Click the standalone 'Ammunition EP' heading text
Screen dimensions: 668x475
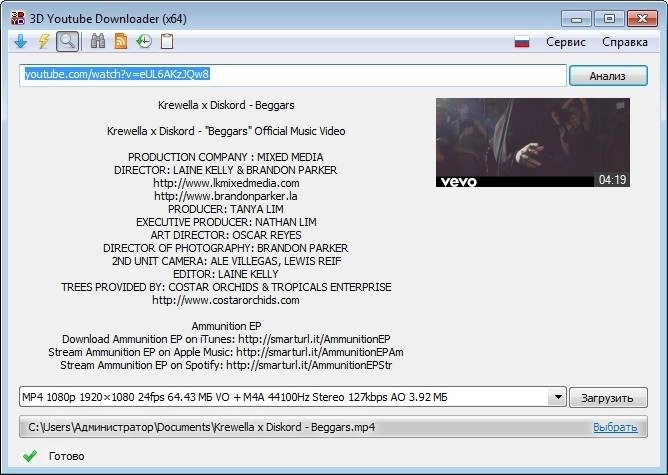226,326
